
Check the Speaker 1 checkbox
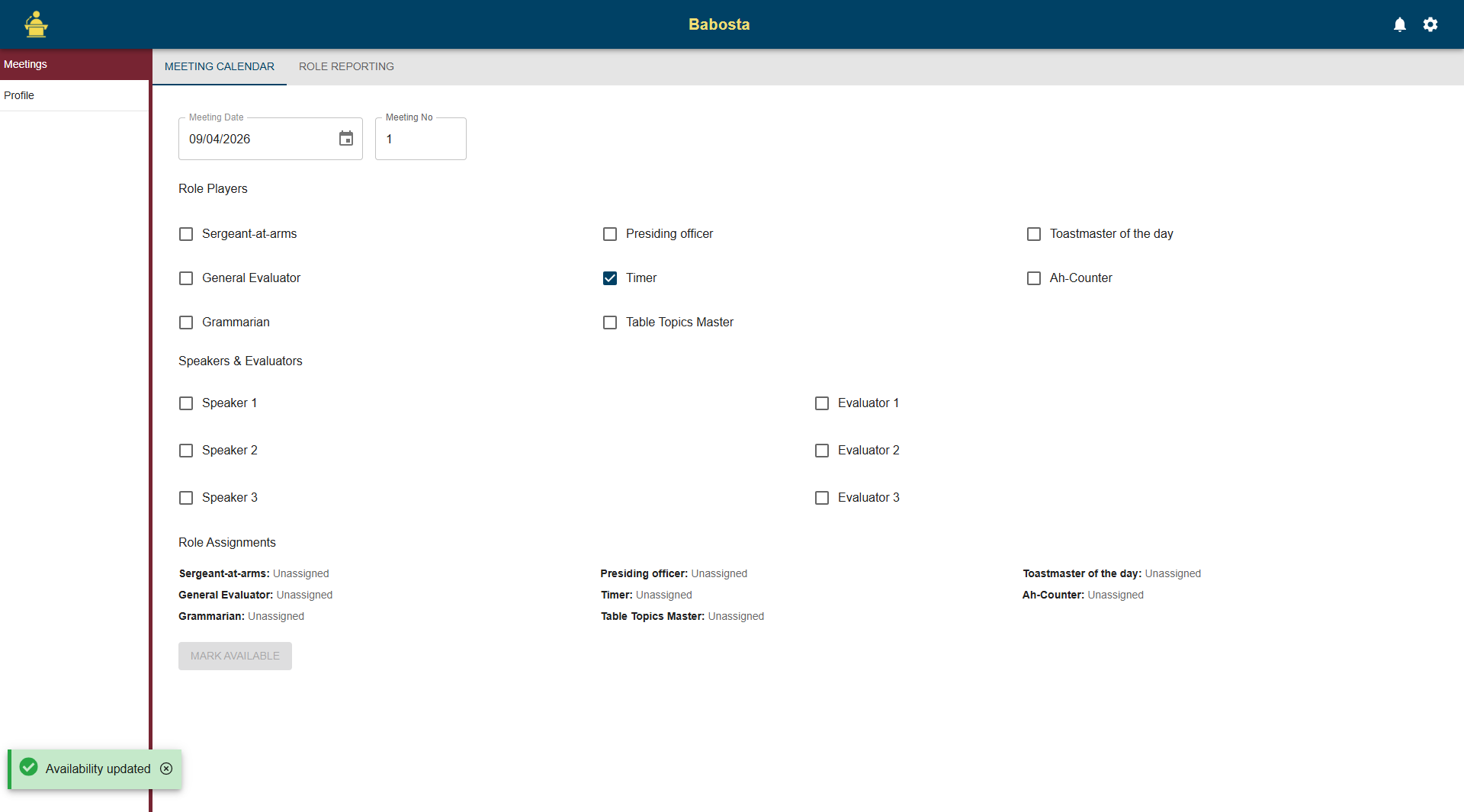point(186,403)
